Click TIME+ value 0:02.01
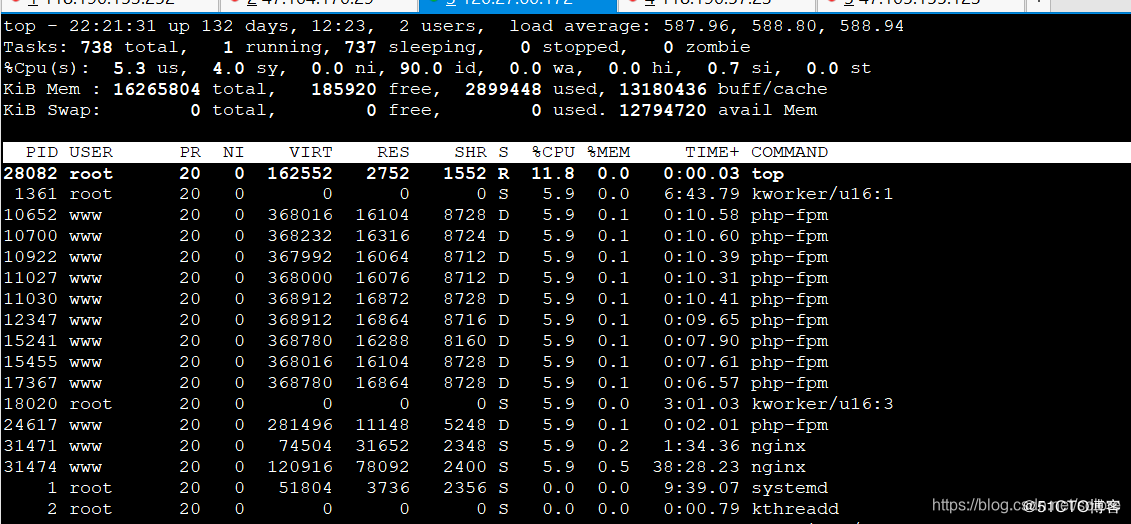Screen dimensions: 1131x524 pos(702,425)
